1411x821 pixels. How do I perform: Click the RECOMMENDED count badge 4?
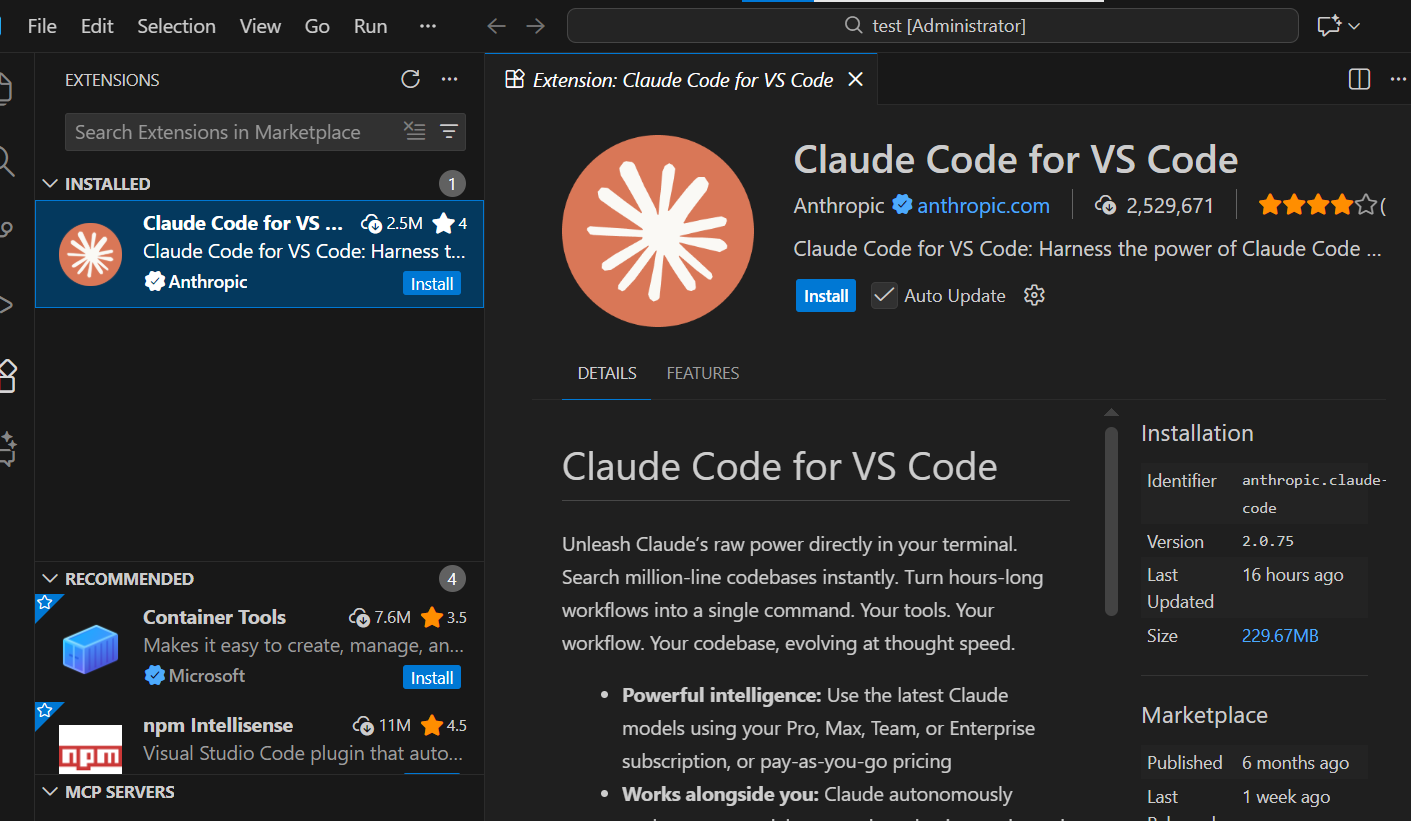point(452,579)
